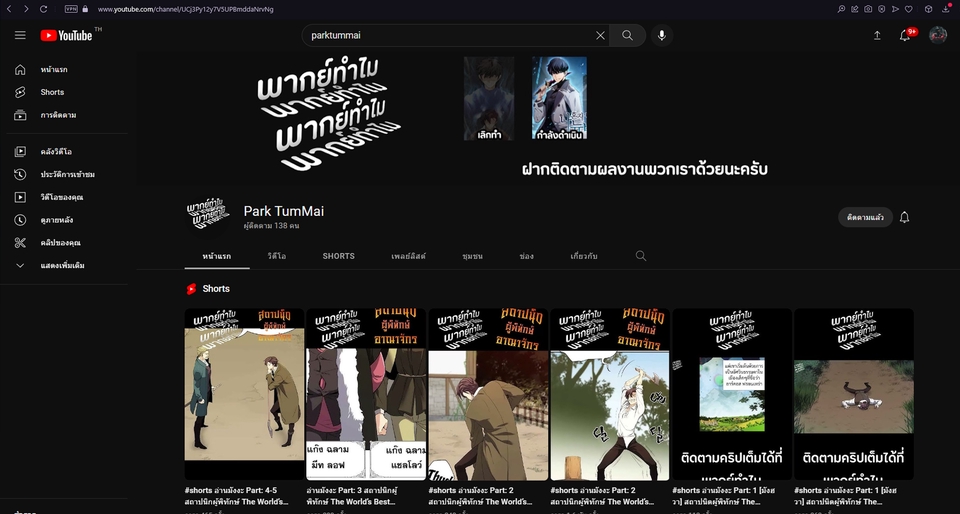Open the notifications bell in header
Screen dimensions: 960x514
click(906, 35)
